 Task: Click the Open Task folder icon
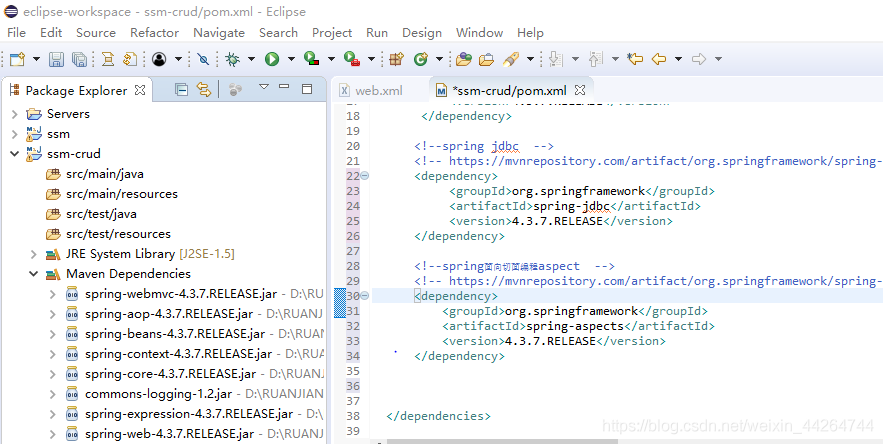click(486, 59)
